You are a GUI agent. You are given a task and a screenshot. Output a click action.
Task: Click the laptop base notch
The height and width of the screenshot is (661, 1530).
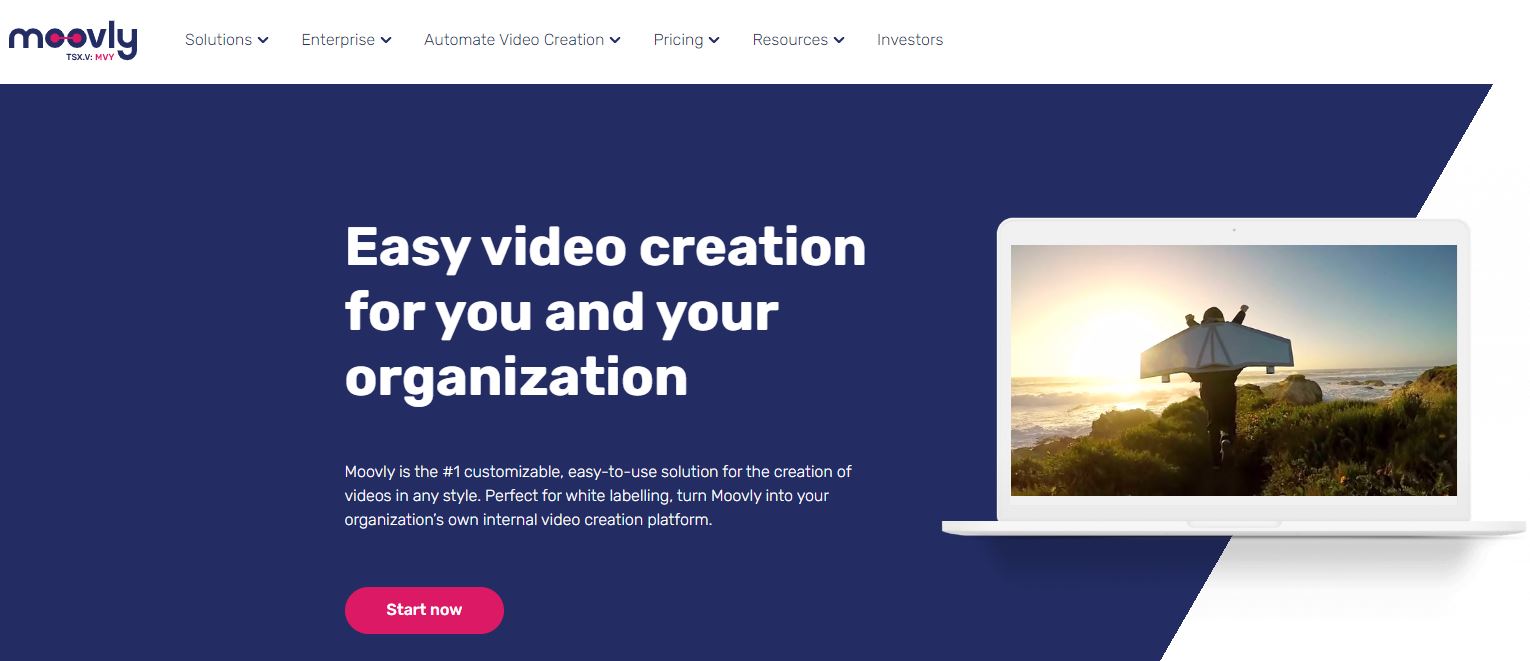1234,524
